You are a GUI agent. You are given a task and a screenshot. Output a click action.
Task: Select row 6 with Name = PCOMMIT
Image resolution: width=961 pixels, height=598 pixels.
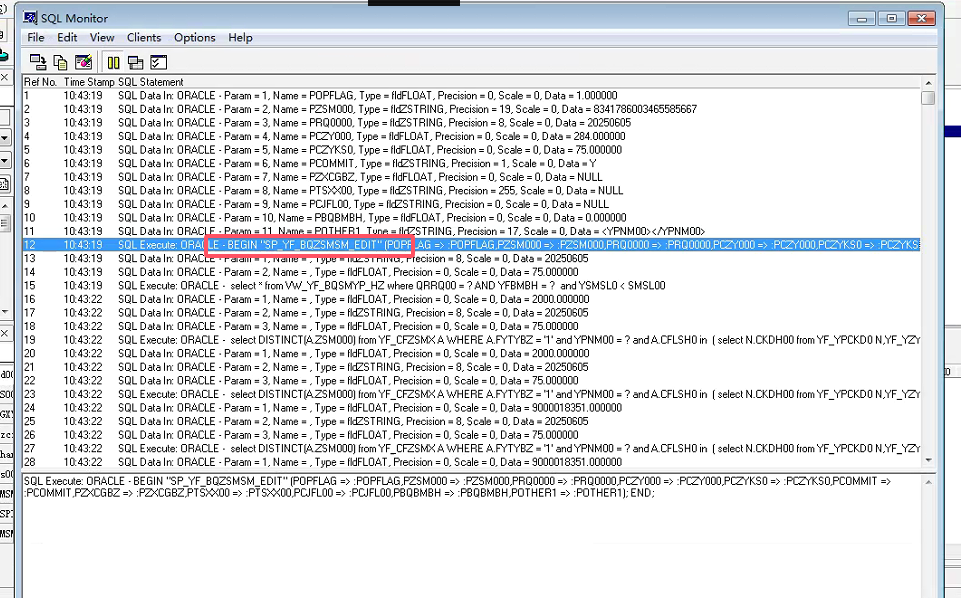pos(471,163)
